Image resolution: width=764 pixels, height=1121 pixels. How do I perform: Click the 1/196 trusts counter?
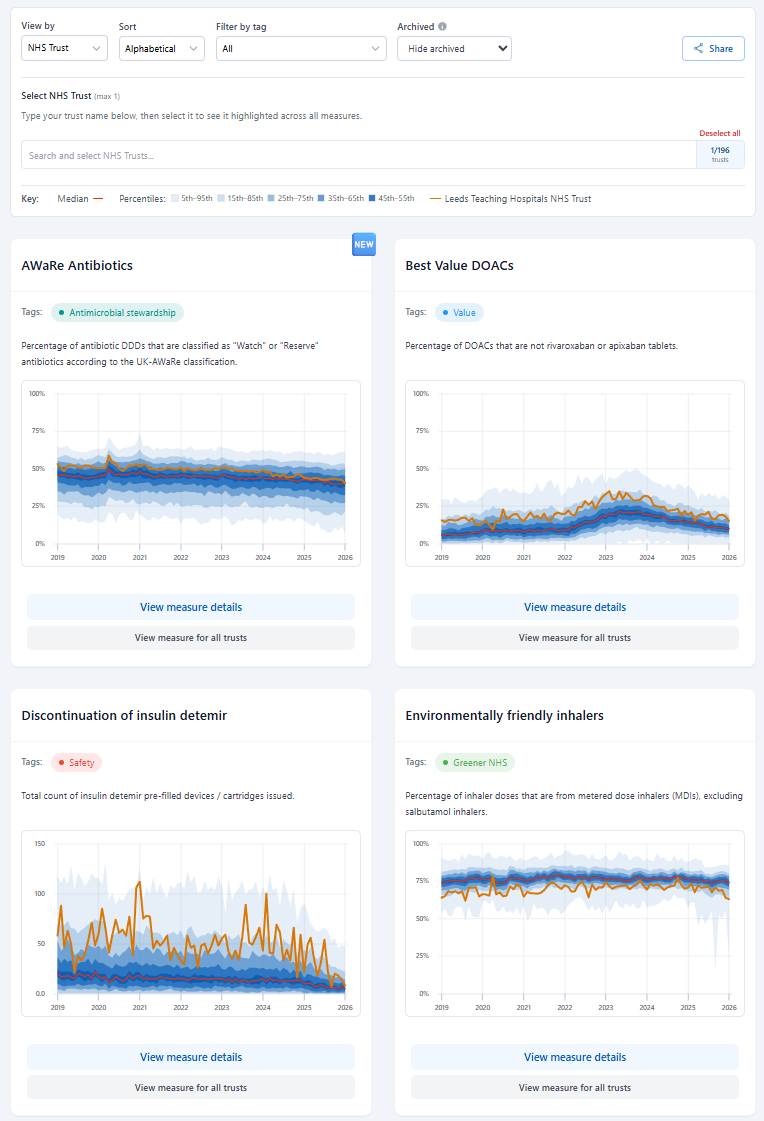720,155
